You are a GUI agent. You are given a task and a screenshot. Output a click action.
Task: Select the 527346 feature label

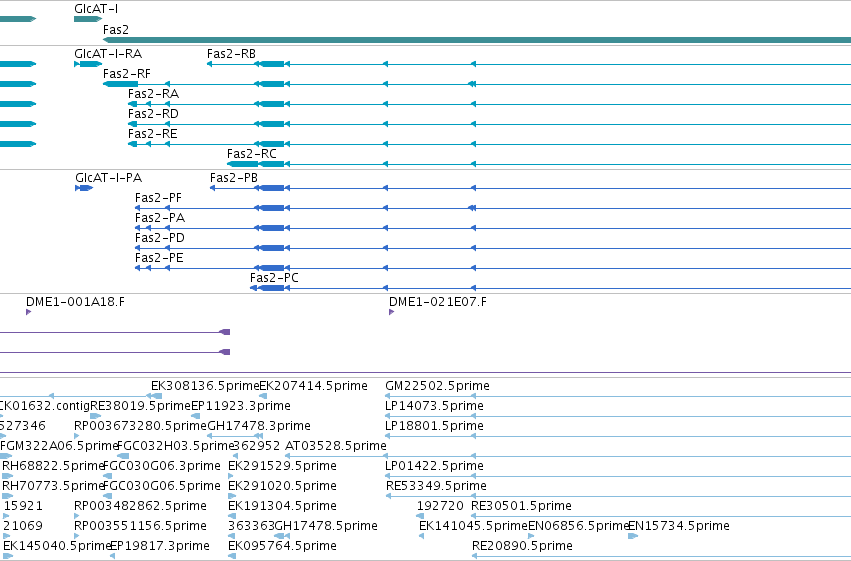tap(23, 426)
